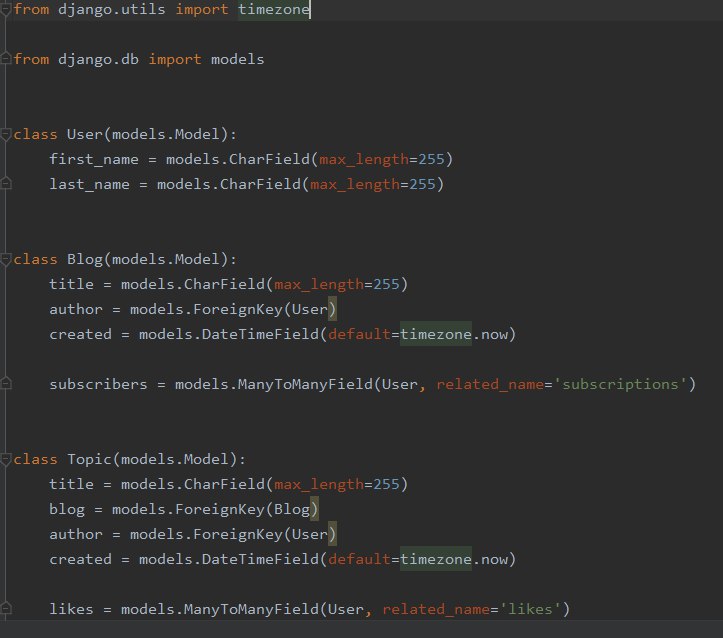Screen dimensions: 723x638
Task: Click 'first_name' field name
Action: pos(94,160)
